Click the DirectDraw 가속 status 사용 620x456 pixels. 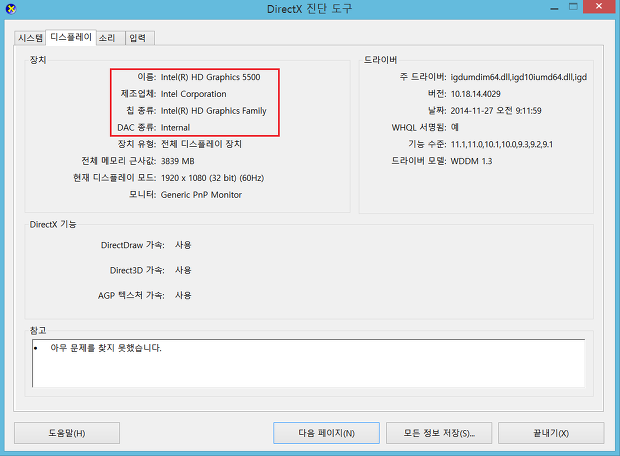(183, 245)
